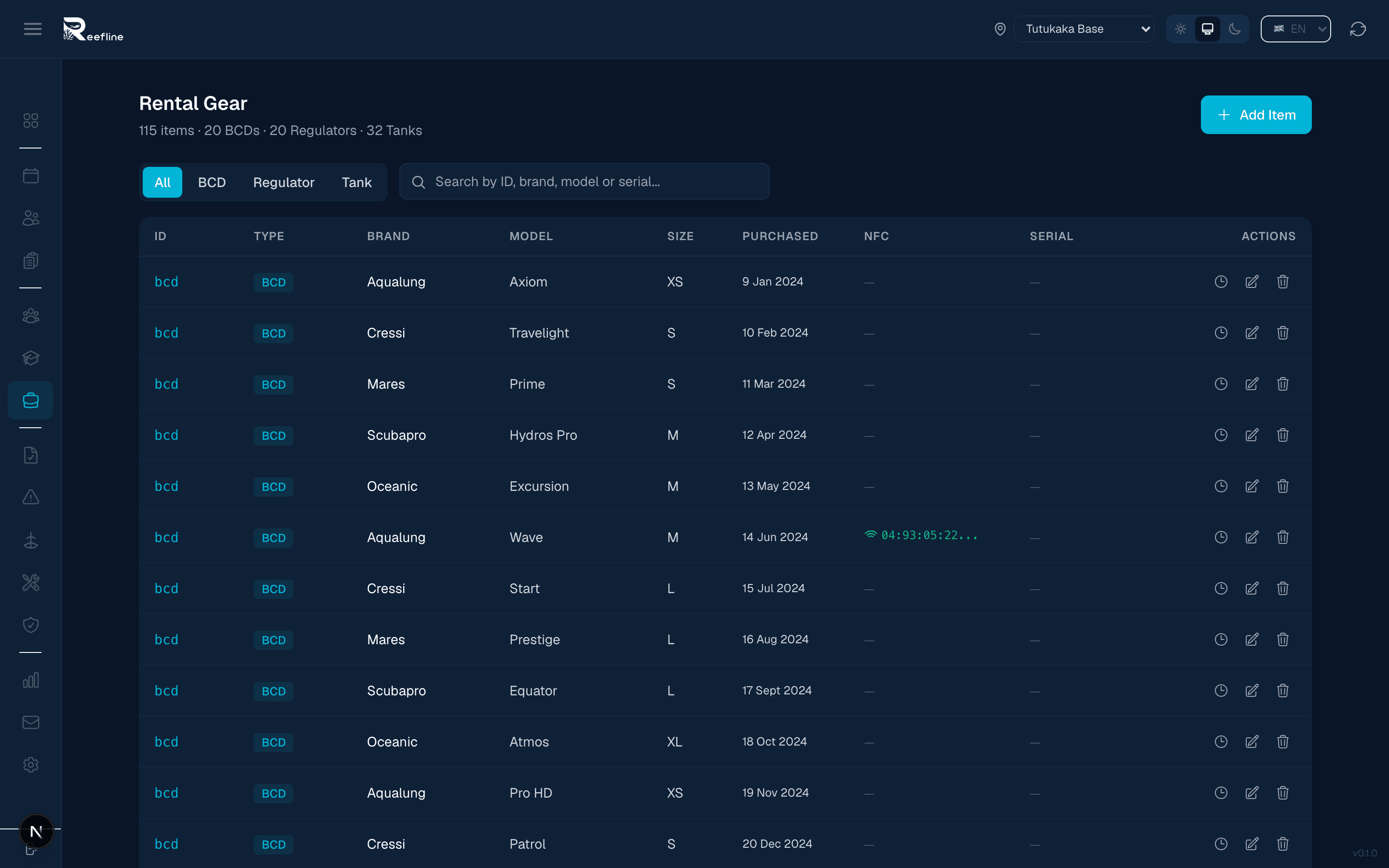Screen dimensions: 1389x868
Task: Open the rental gear sidebar icon
Action: tap(31, 400)
